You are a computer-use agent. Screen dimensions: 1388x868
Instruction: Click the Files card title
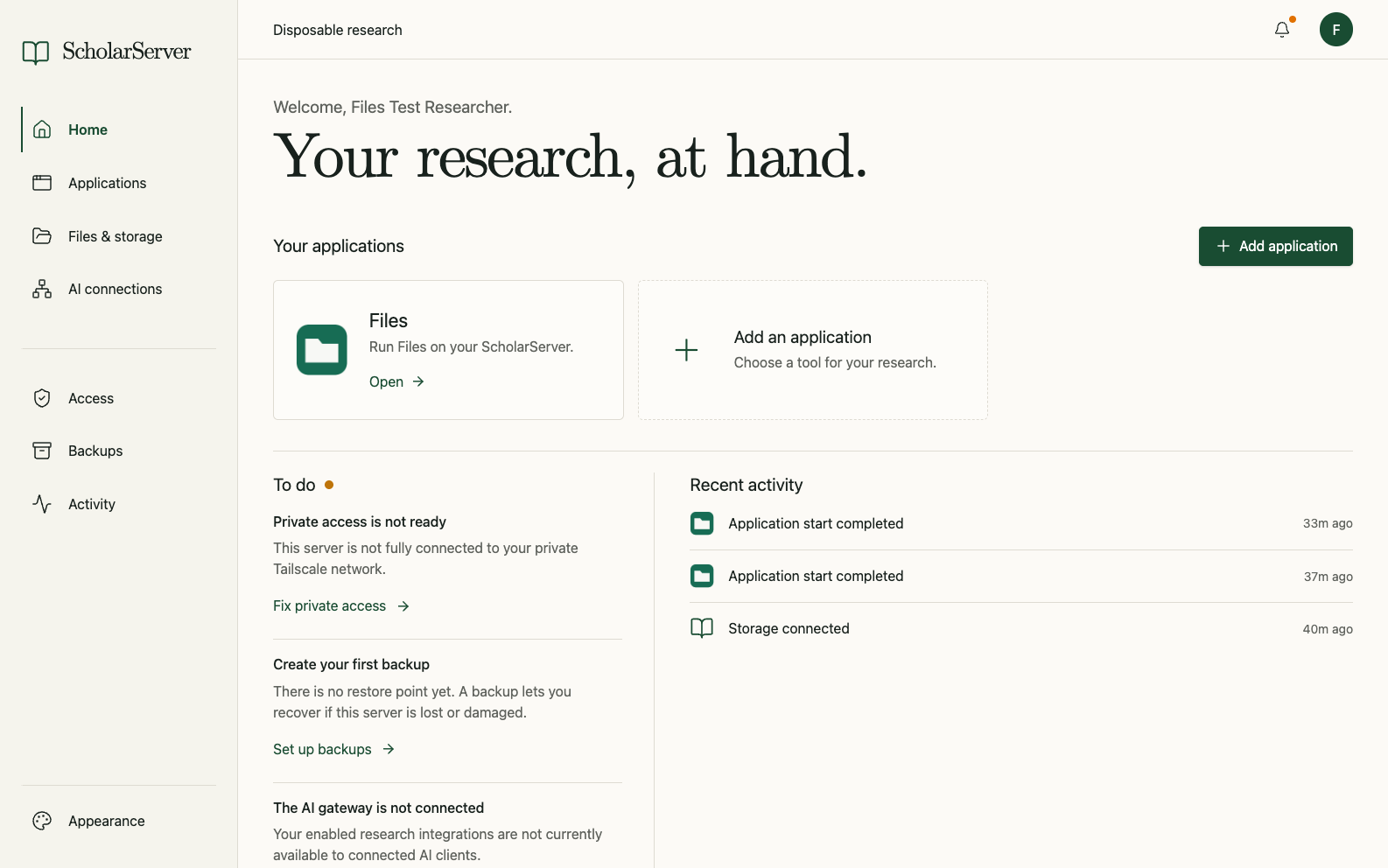pyautogui.click(x=389, y=320)
